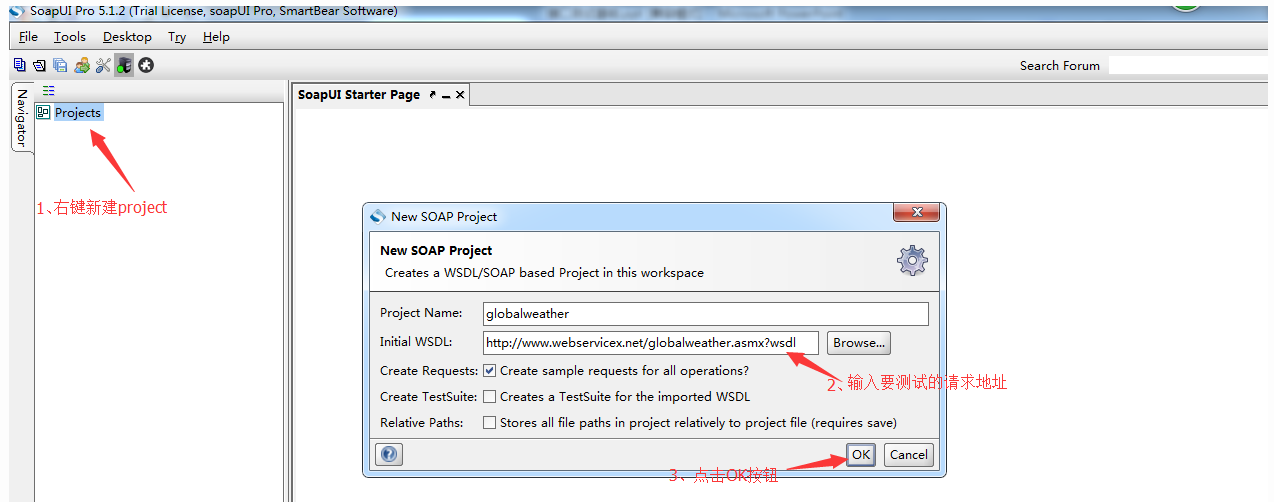Click the gear icon in New SOAP Project dialog
The width and height of the screenshot is (1274, 502).
point(912,261)
